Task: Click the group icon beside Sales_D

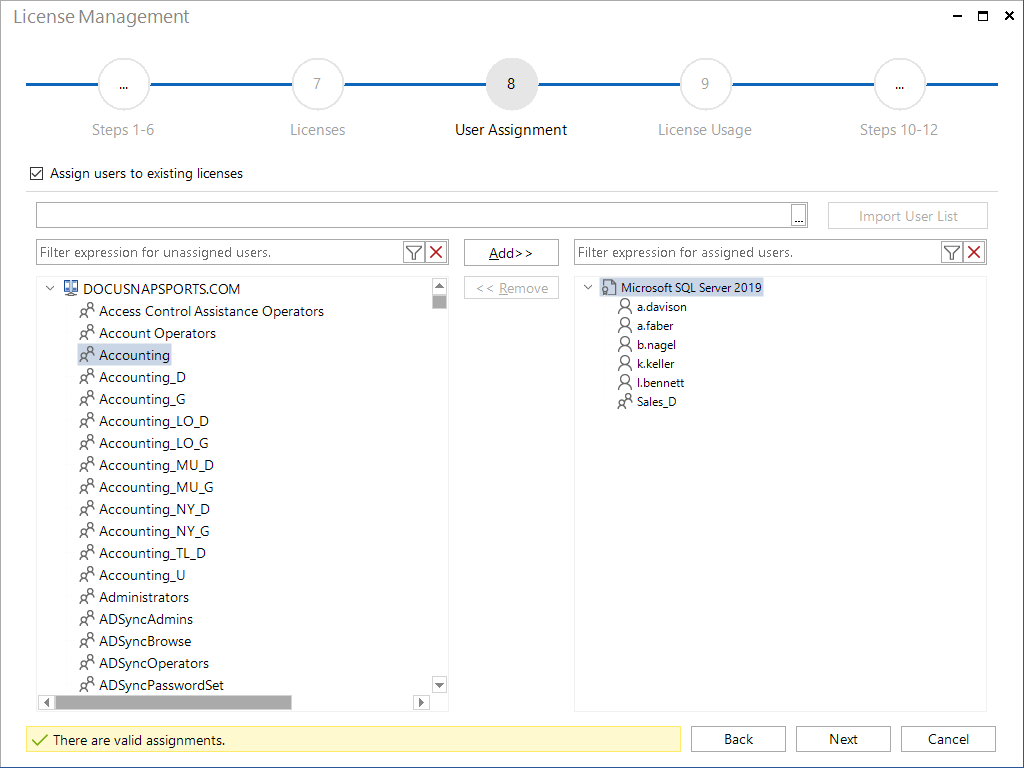Action: (625, 401)
